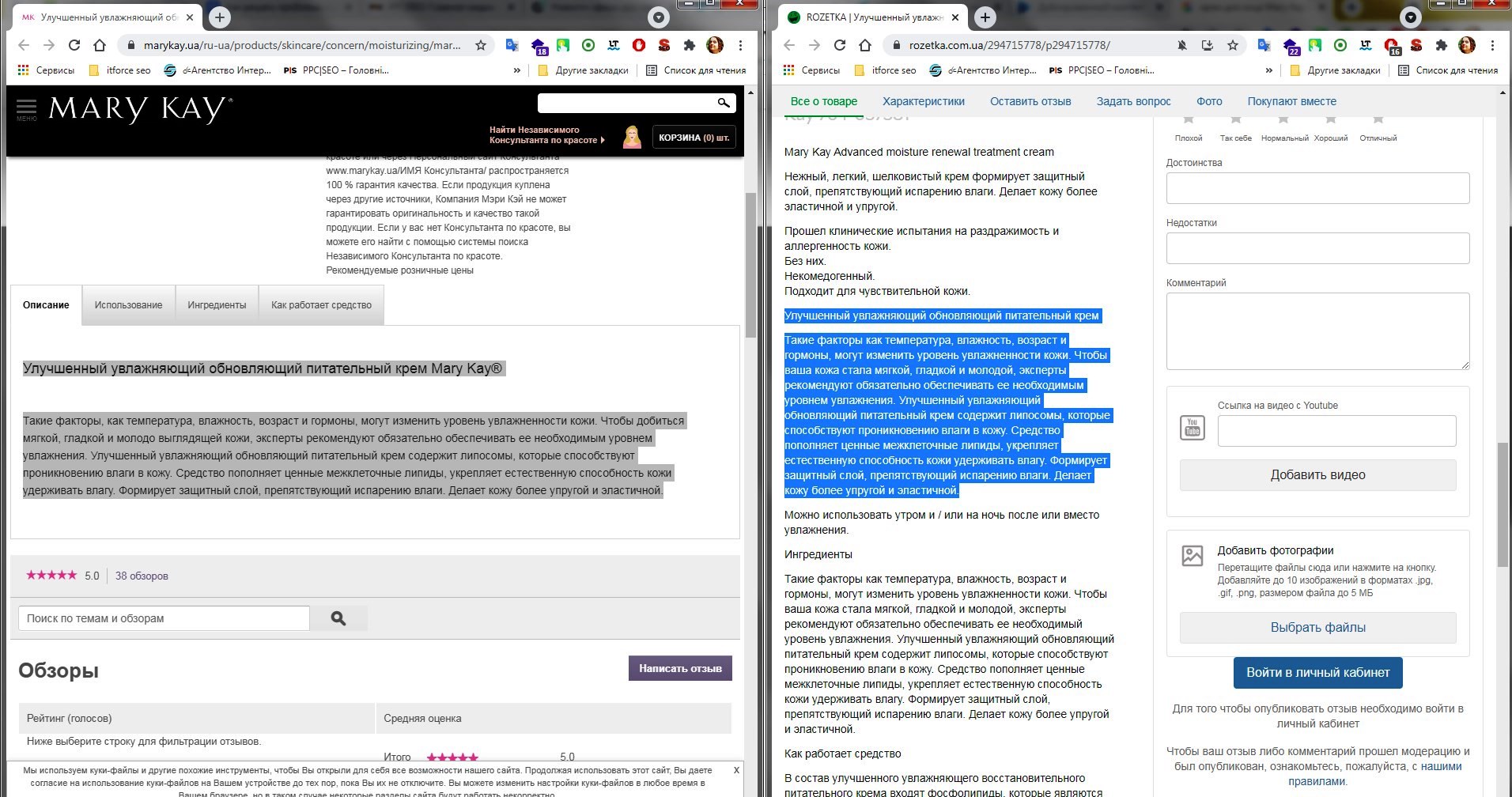Reload the Rozetka page

point(839,45)
